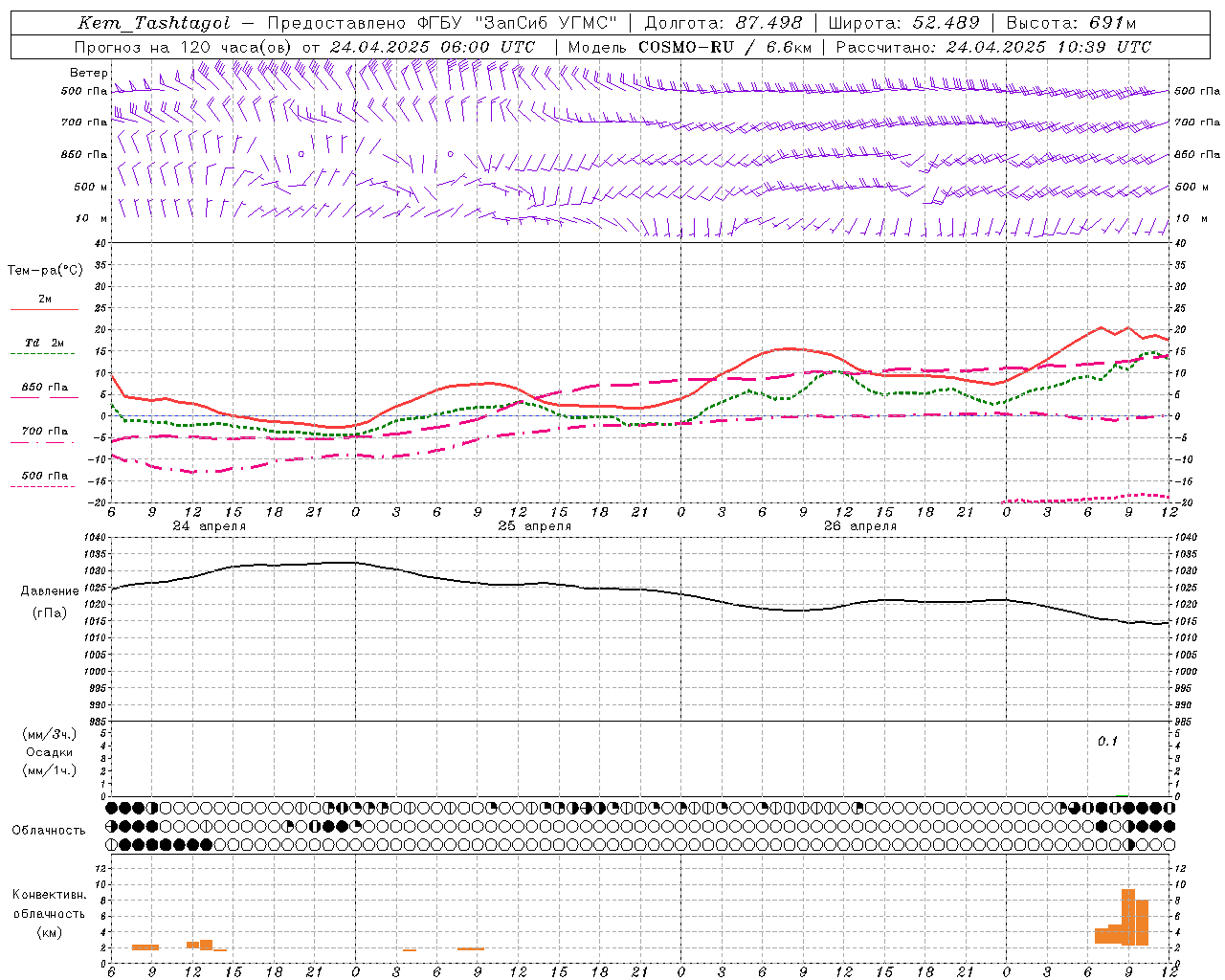The height and width of the screenshot is (980, 1225).
Task: Click the Облачность cloud cover label
Action: coord(49,831)
